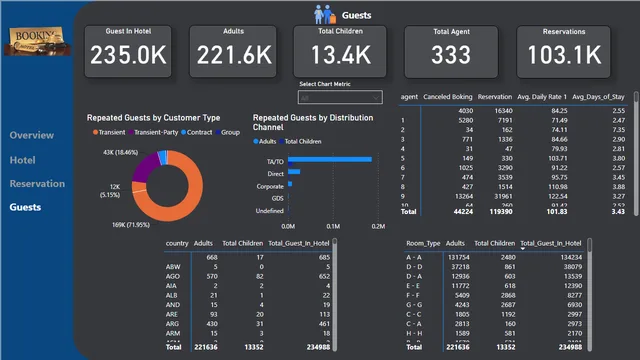Sort by the agent column header
This screenshot has height=360, width=640.
(x=409, y=97)
